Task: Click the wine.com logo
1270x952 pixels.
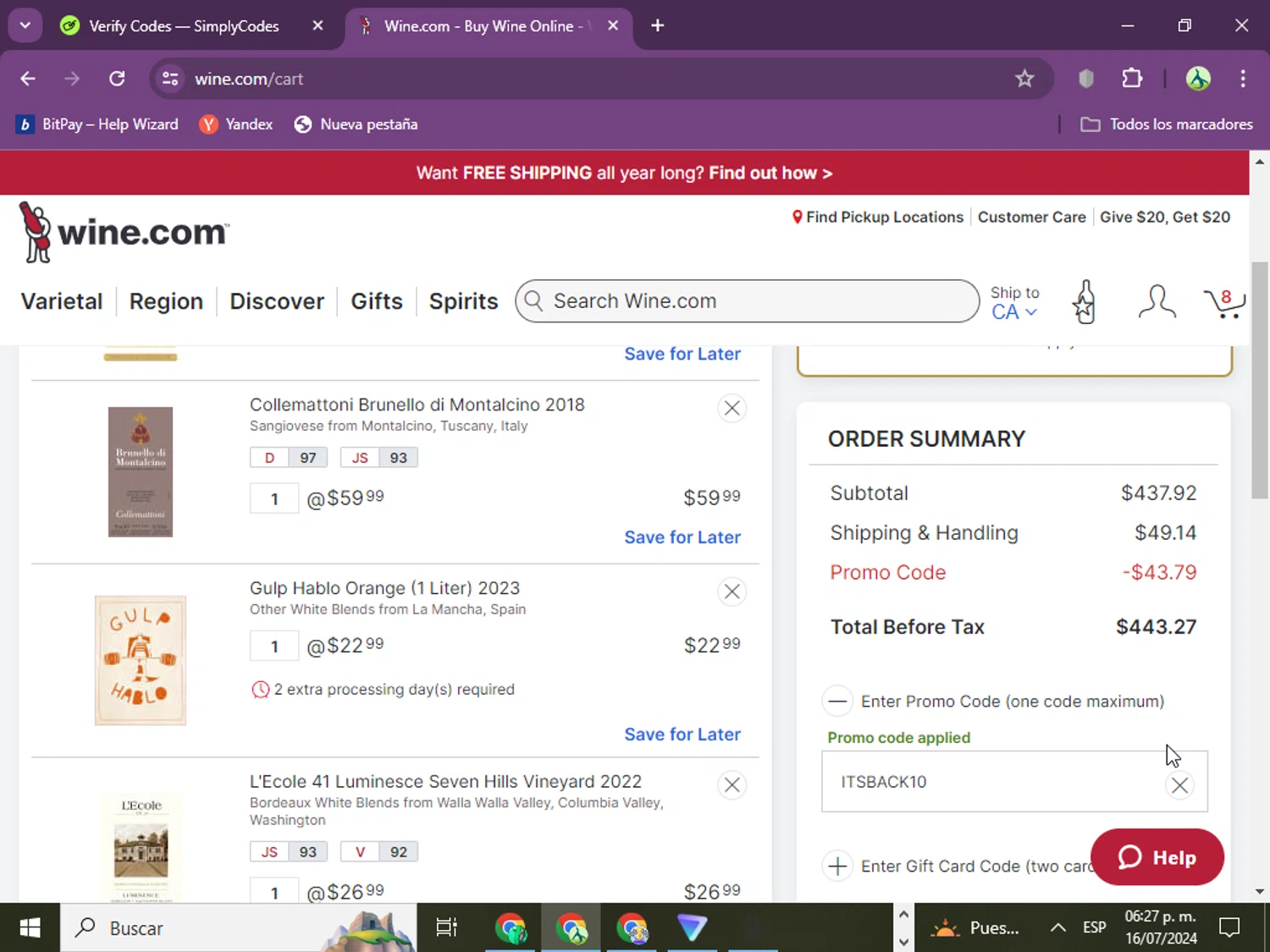Action: 124,232
